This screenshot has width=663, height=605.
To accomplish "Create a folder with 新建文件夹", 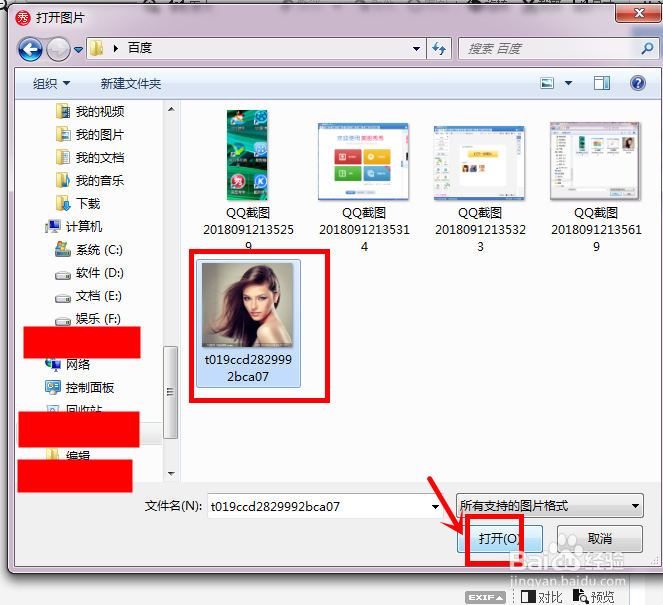I will [131, 83].
